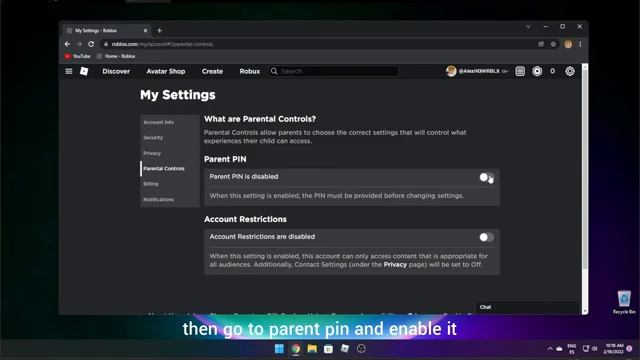
Task: Open the Windows Start button
Action: pyautogui.click(x=279, y=349)
